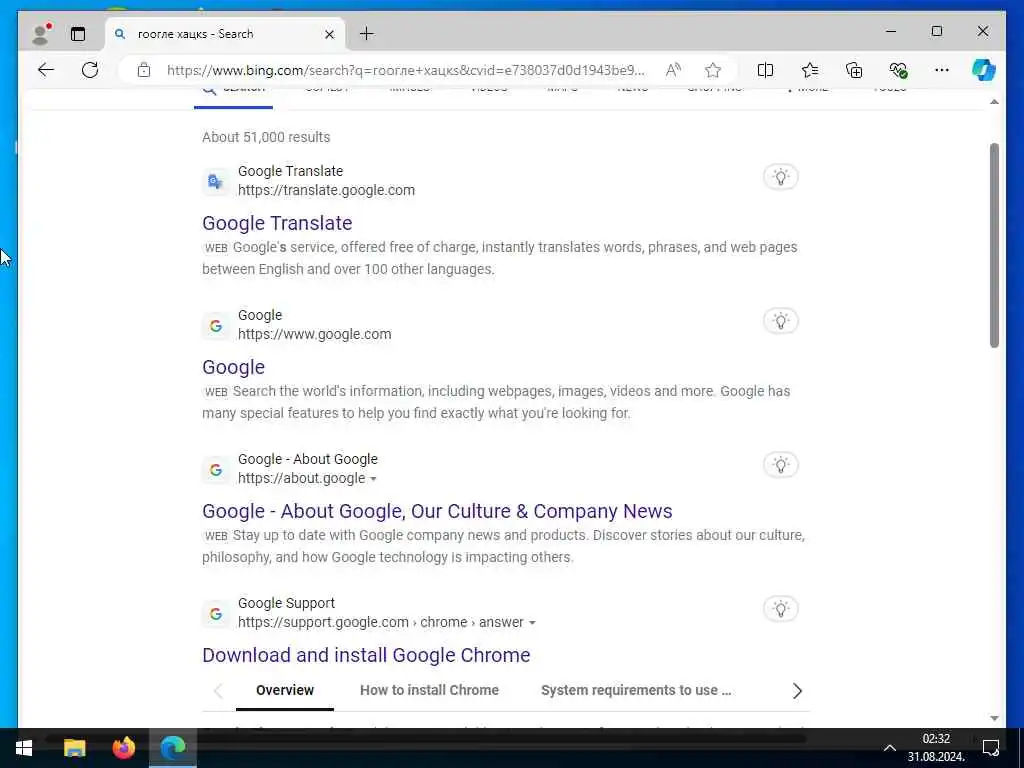Open Copilot sidebar icon
Viewport: 1024px width, 768px height.
point(984,70)
